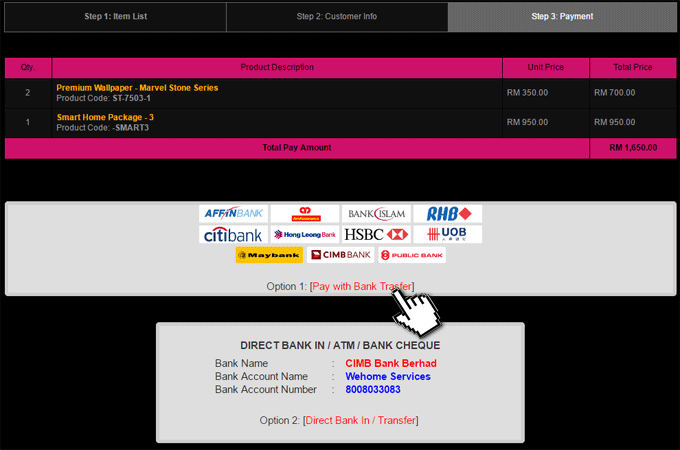Select the UOB bank logo

click(x=447, y=235)
